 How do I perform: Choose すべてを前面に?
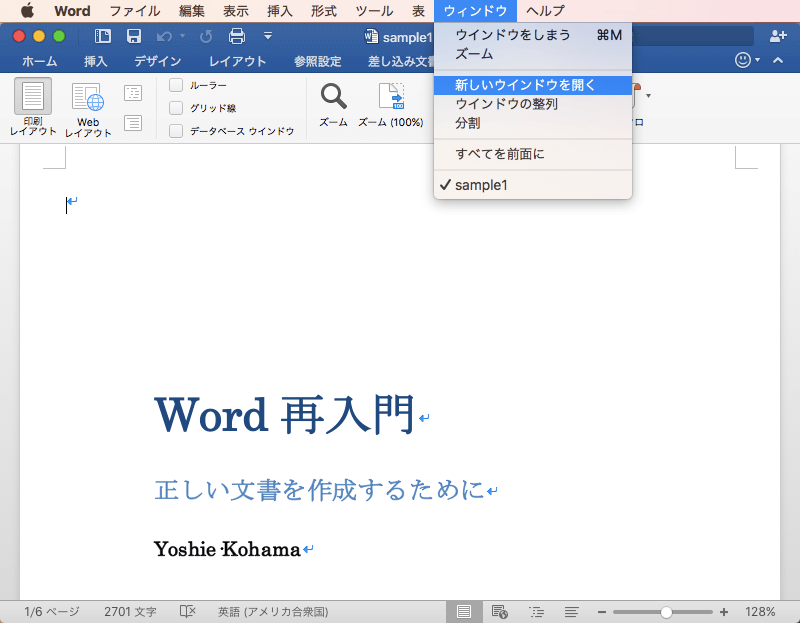533,154
